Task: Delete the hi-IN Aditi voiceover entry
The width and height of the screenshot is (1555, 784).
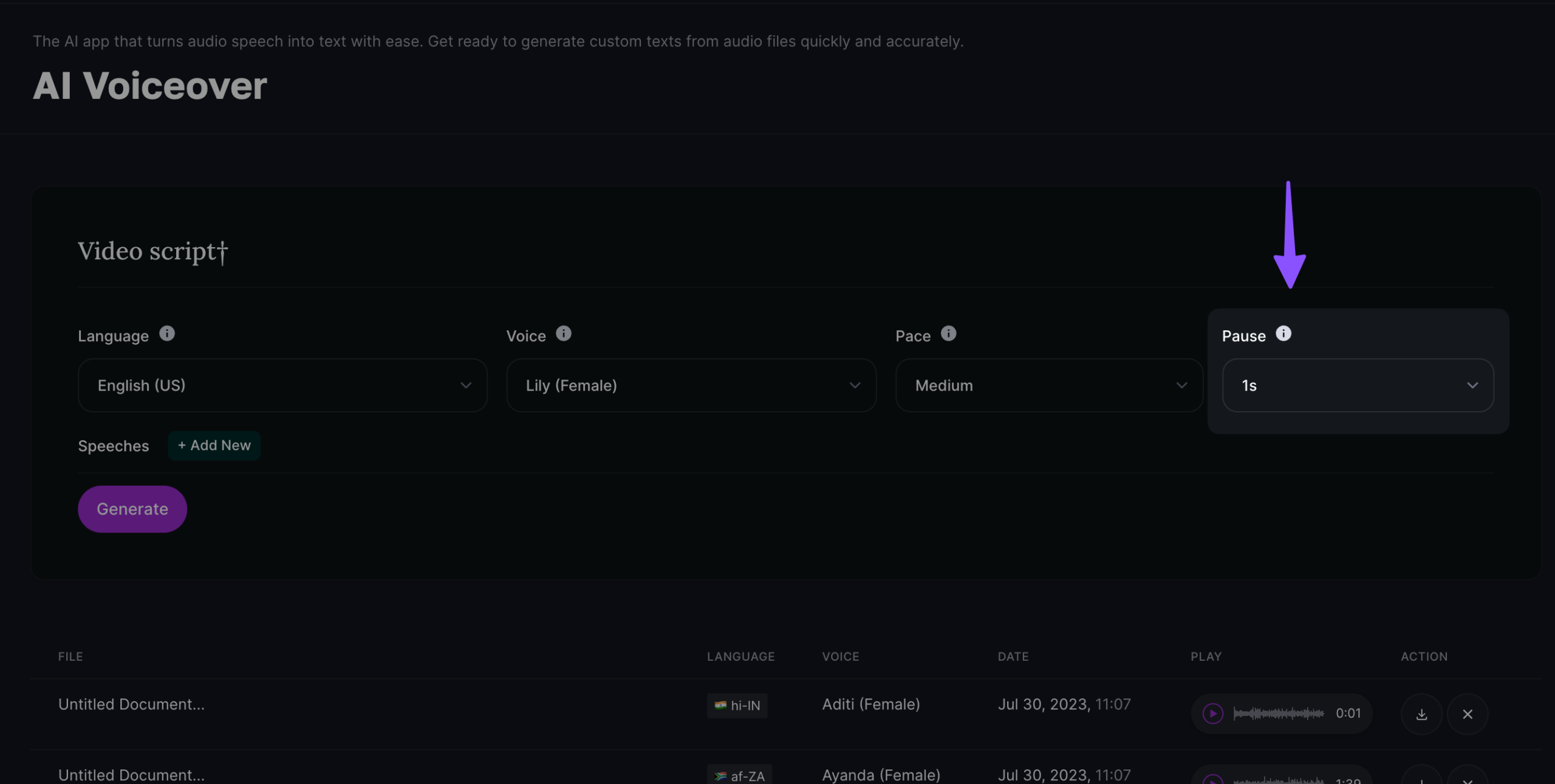Action: [1468, 714]
